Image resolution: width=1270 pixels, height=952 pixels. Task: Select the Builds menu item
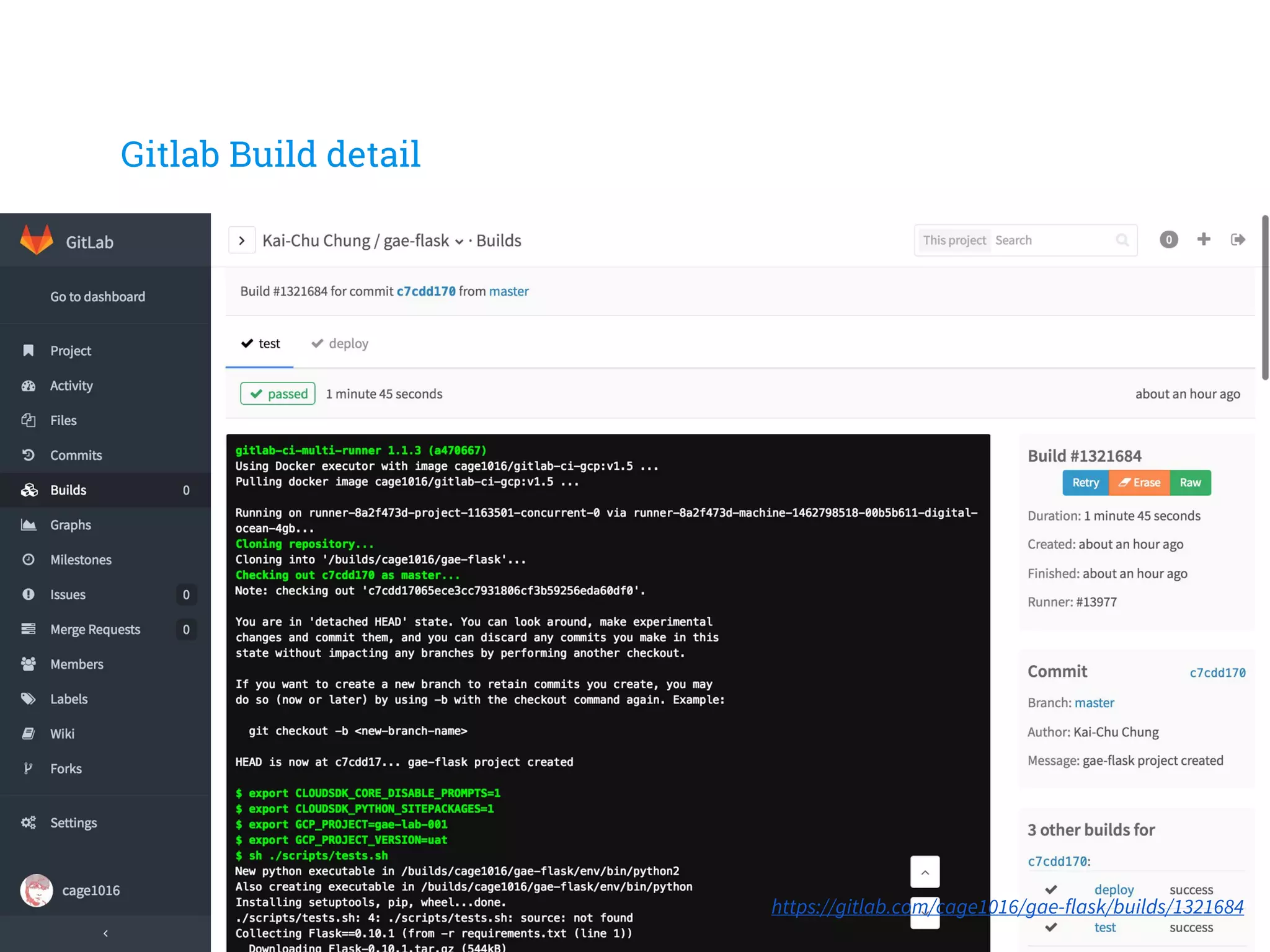[x=105, y=490]
